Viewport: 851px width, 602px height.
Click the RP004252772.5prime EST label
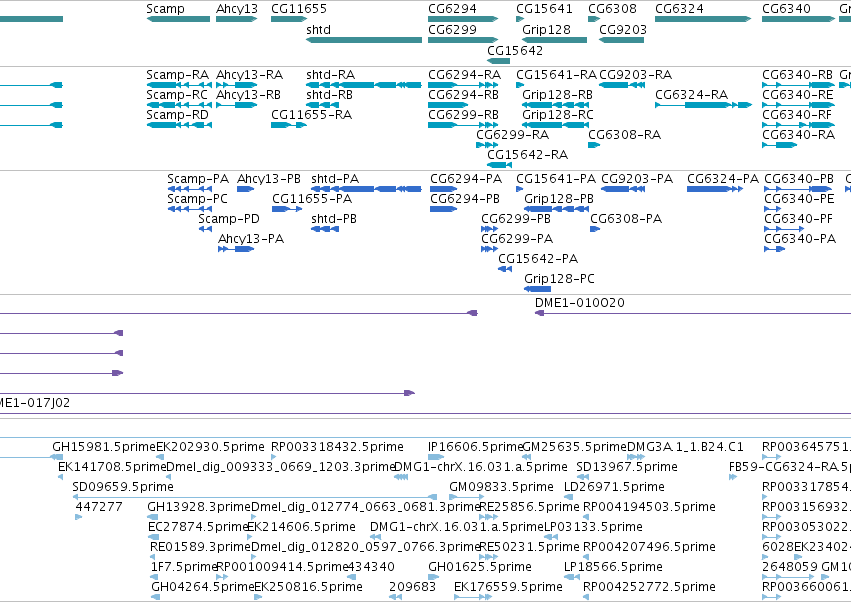coord(649,587)
